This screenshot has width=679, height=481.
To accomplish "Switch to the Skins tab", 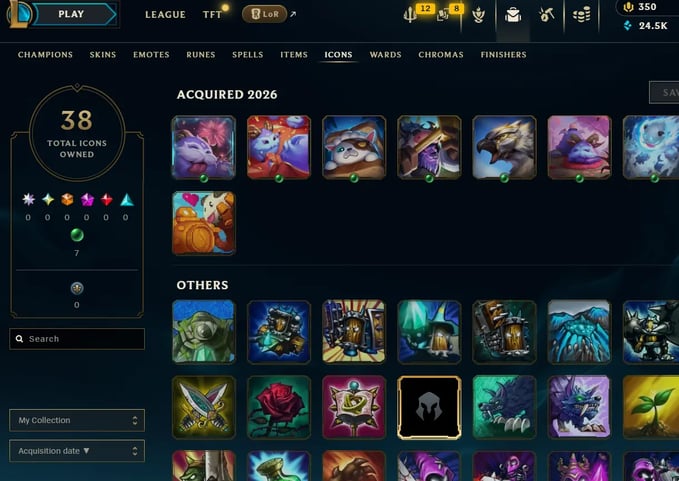I will 103,55.
